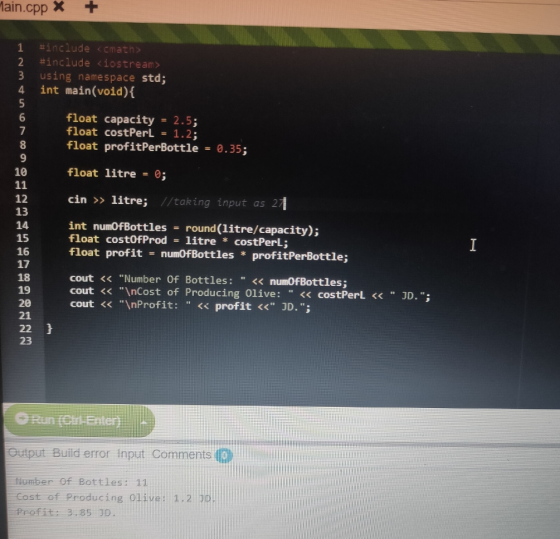This screenshot has width=560, height=539.
Task: Click closing brace on line 22
Action: point(49,328)
